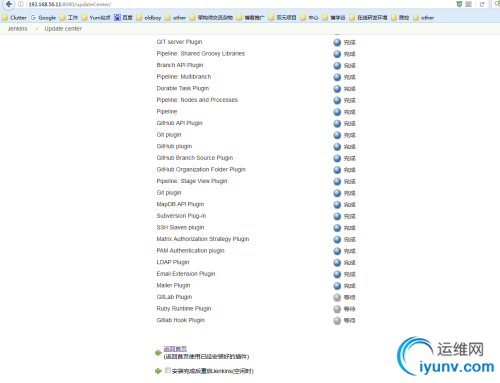Open the Google bookmark
500x383 pixels.
pyautogui.click(x=43, y=18)
